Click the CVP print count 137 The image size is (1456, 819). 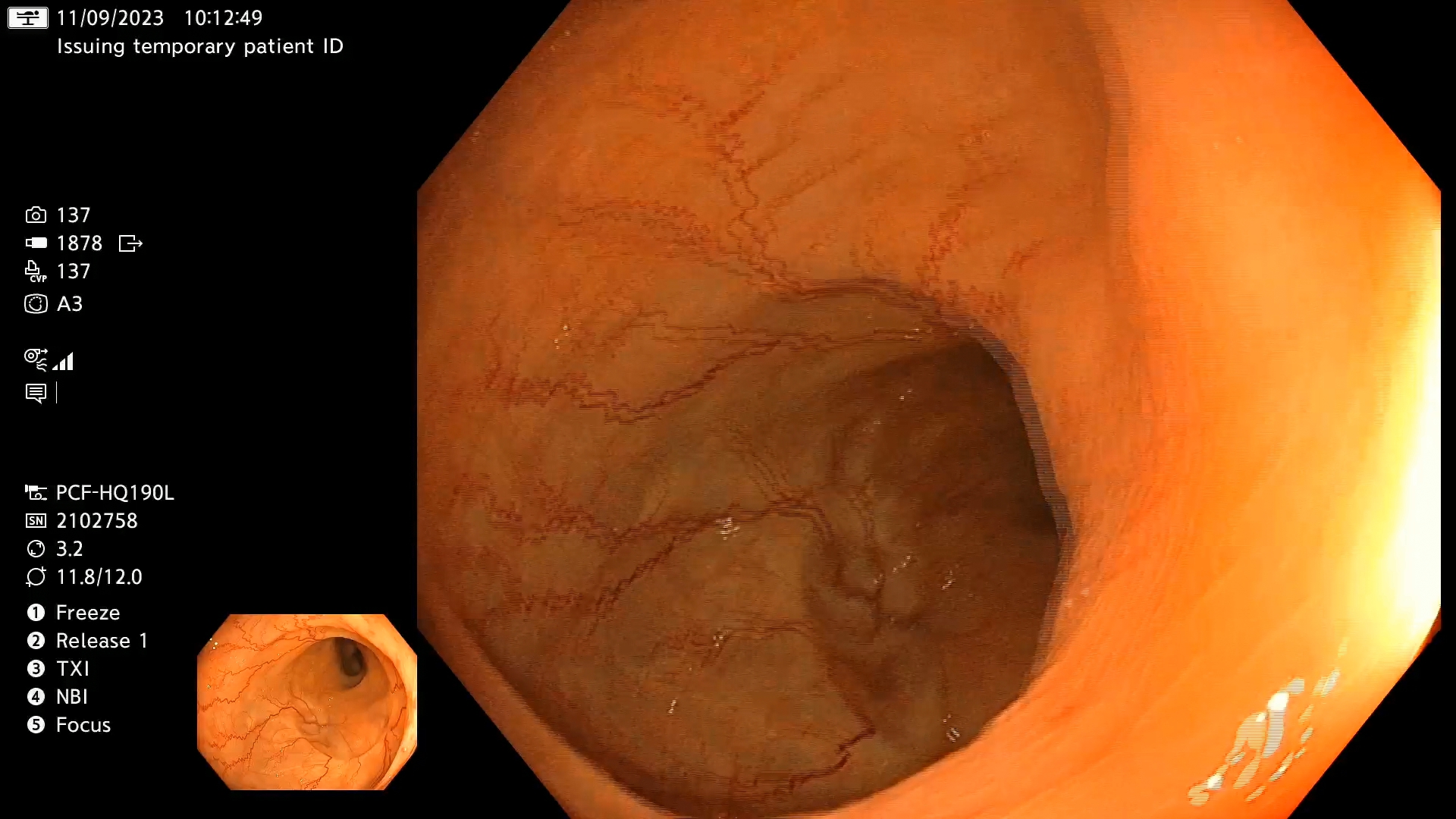click(74, 271)
